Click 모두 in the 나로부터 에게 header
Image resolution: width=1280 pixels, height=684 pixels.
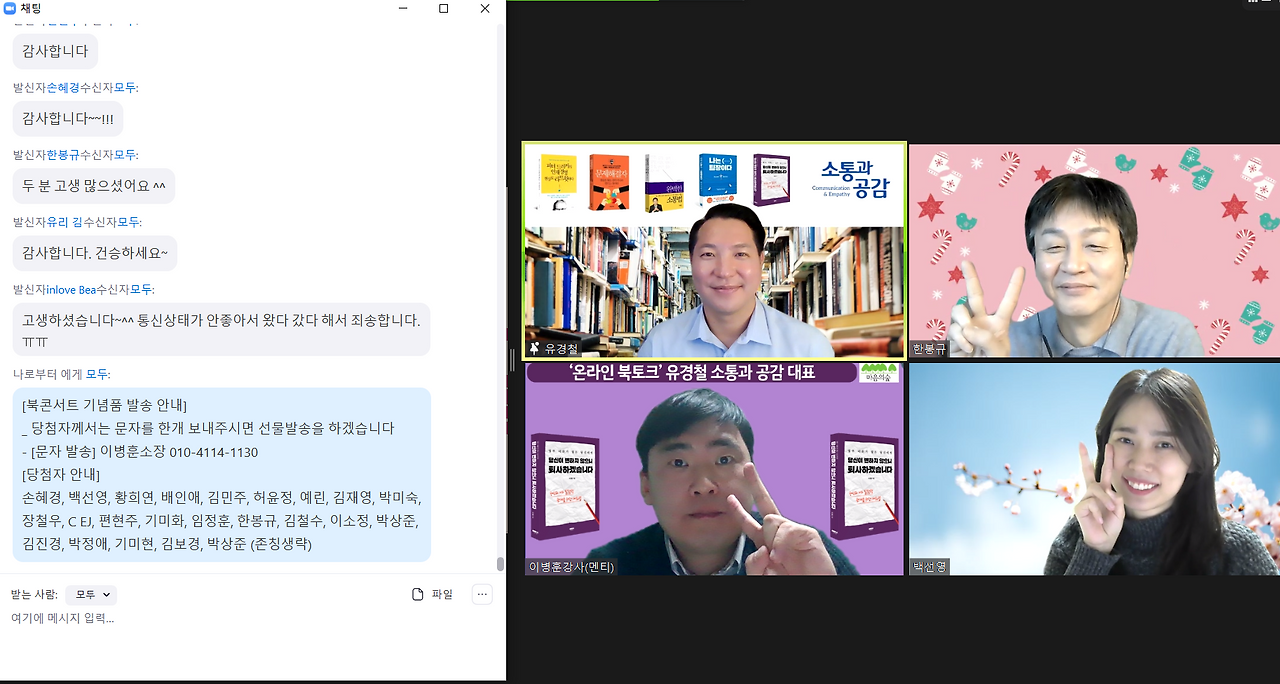[97, 374]
